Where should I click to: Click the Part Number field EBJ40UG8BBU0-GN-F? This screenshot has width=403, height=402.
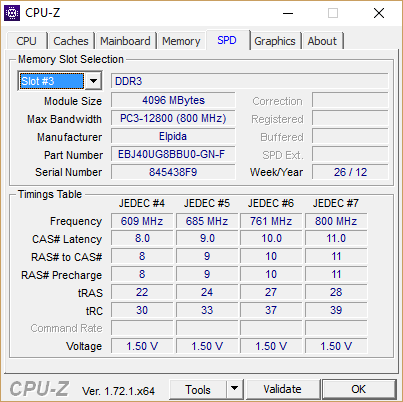click(x=173, y=154)
